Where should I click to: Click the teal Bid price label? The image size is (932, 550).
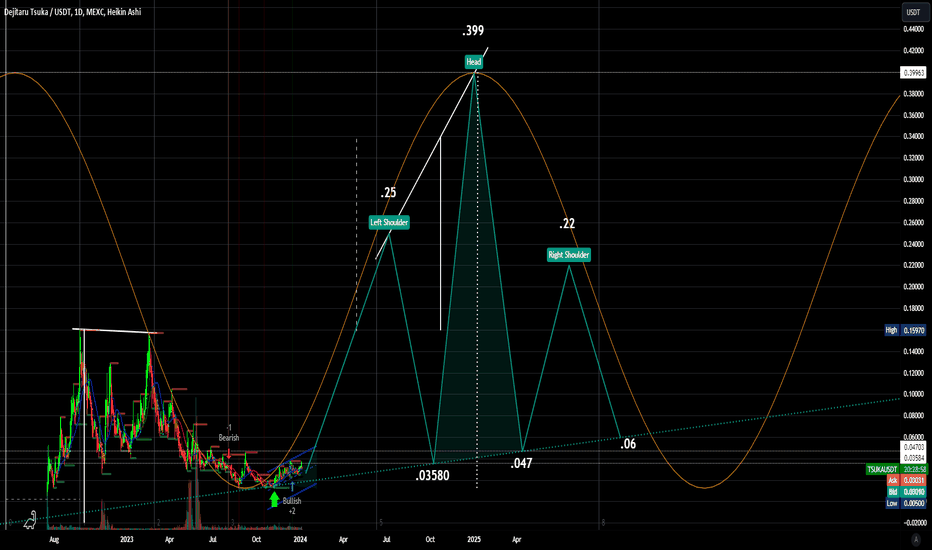click(906, 492)
